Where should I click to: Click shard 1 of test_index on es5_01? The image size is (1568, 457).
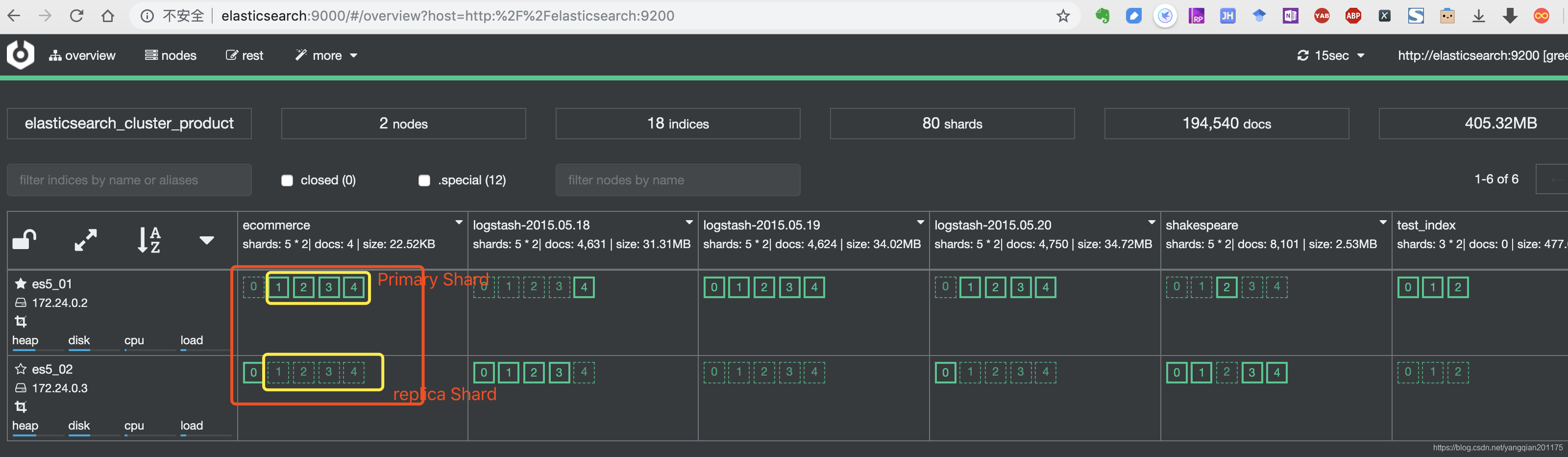tap(1433, 287)
